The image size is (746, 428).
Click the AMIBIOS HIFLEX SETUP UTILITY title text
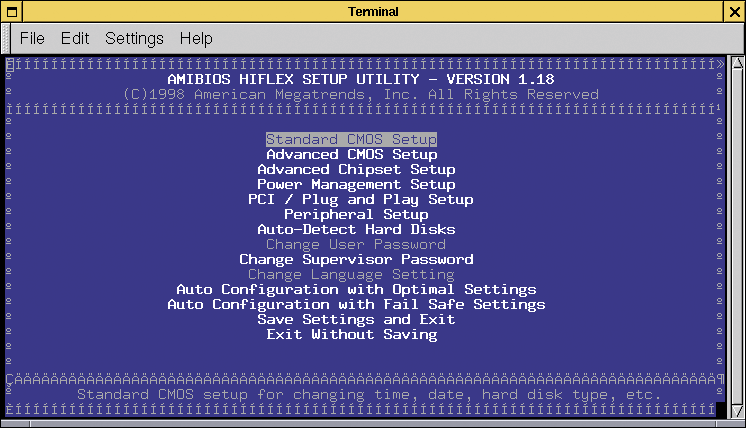(361, 79)
